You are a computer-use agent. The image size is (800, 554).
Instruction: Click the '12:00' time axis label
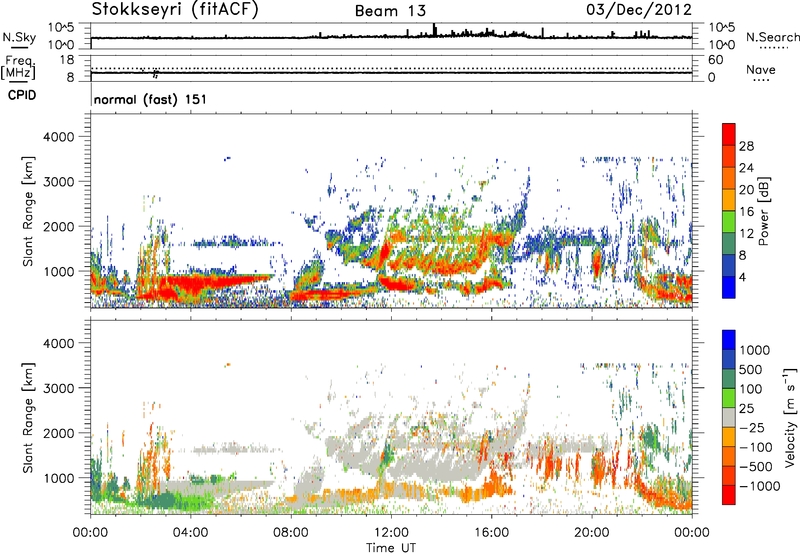tap(391, 533)
